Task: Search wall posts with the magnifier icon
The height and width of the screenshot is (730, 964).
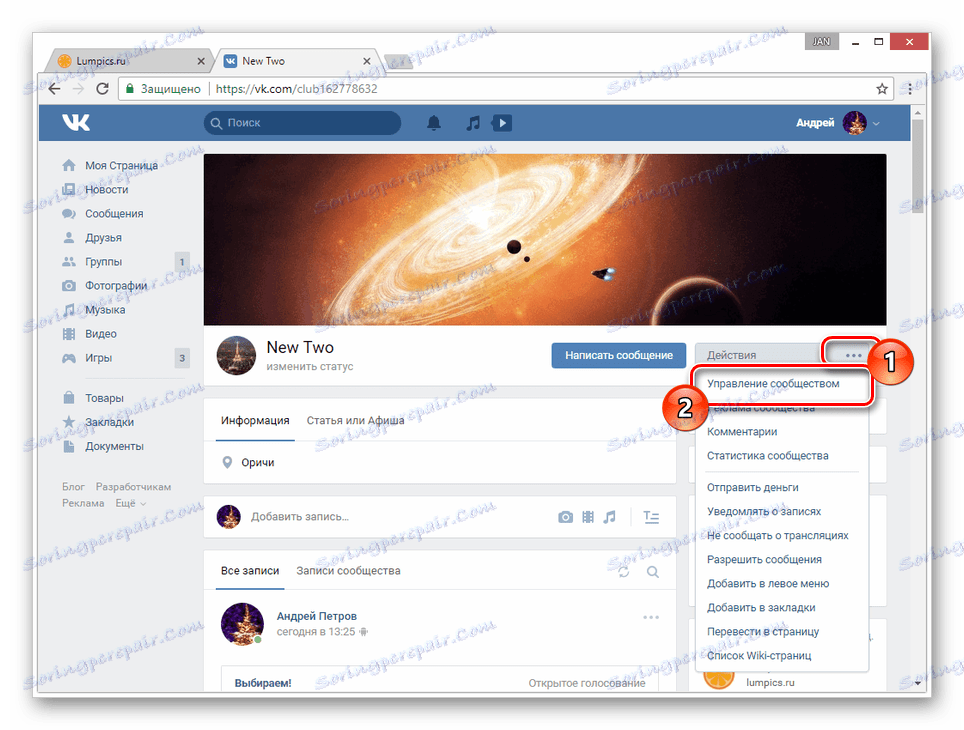Action: (x=652, y=572)
